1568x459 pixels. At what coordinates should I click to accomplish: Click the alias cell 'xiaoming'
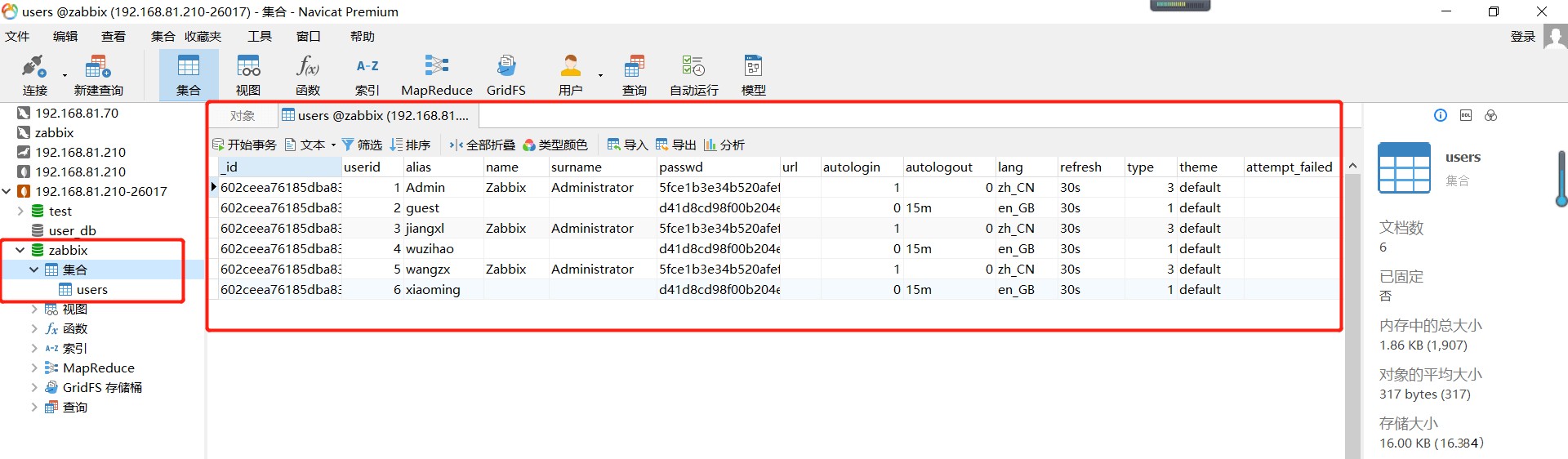(442, 289)
